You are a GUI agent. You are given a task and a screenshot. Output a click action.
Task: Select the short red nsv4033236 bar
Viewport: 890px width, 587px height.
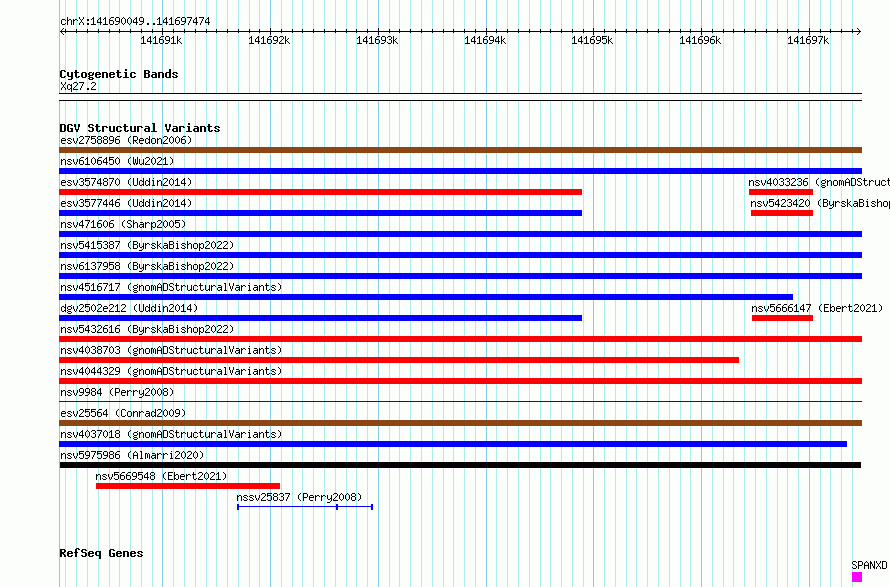pos(781,192)
